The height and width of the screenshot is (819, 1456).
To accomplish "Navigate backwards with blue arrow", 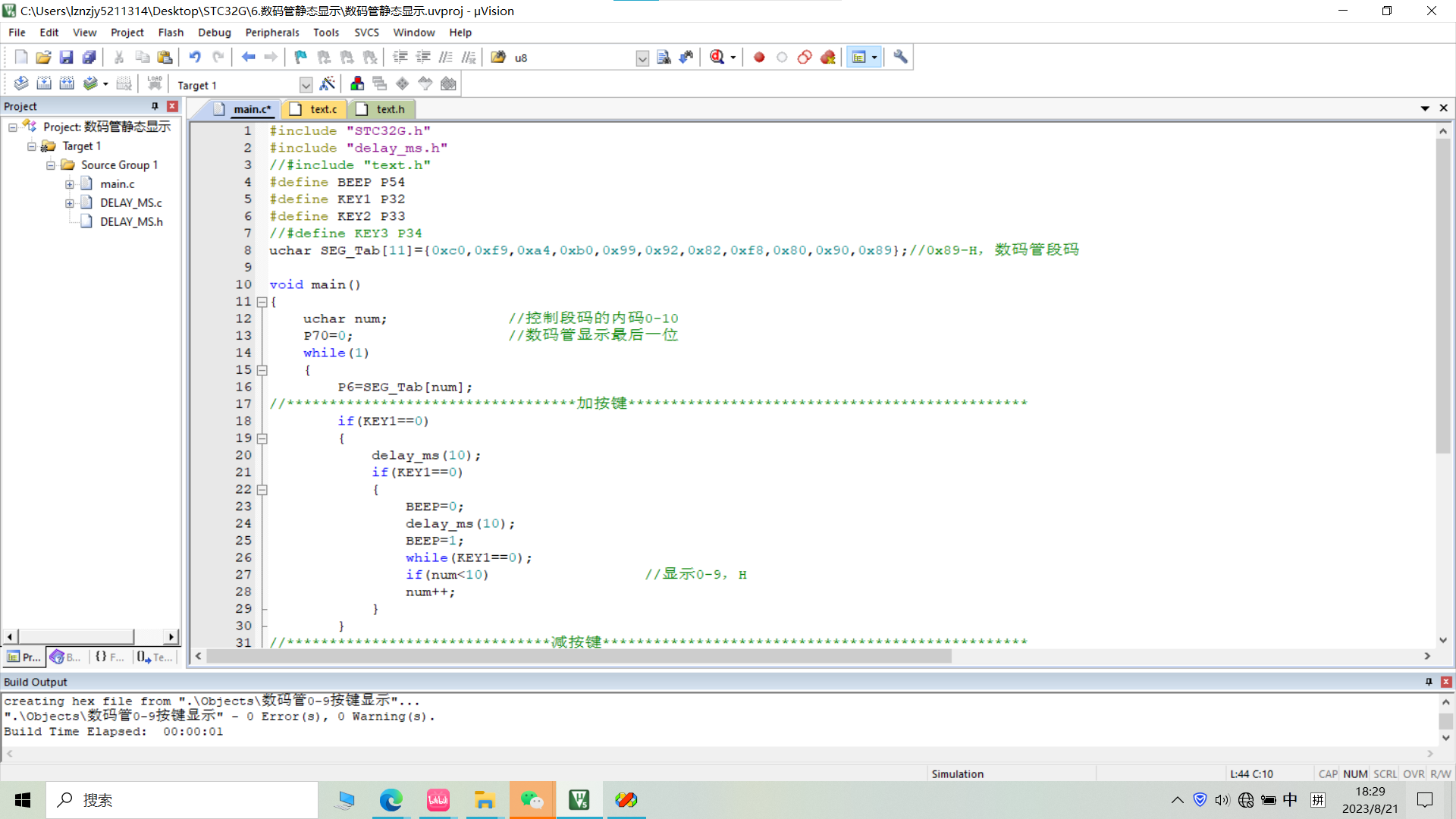I will coord(248,57).
